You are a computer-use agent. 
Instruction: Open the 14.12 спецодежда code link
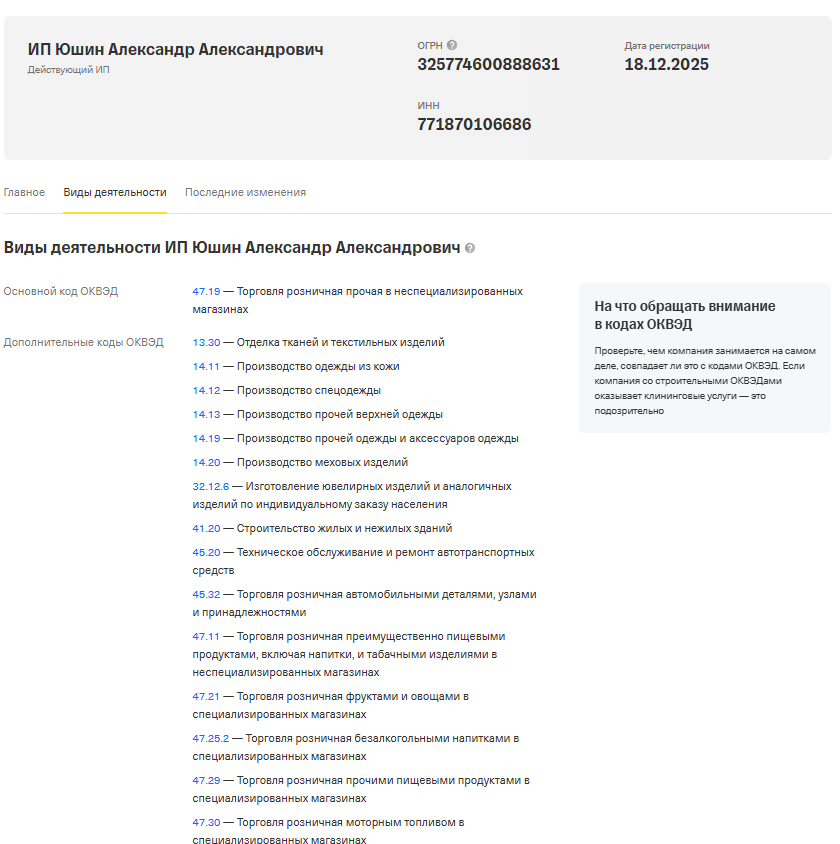point(206,390)
